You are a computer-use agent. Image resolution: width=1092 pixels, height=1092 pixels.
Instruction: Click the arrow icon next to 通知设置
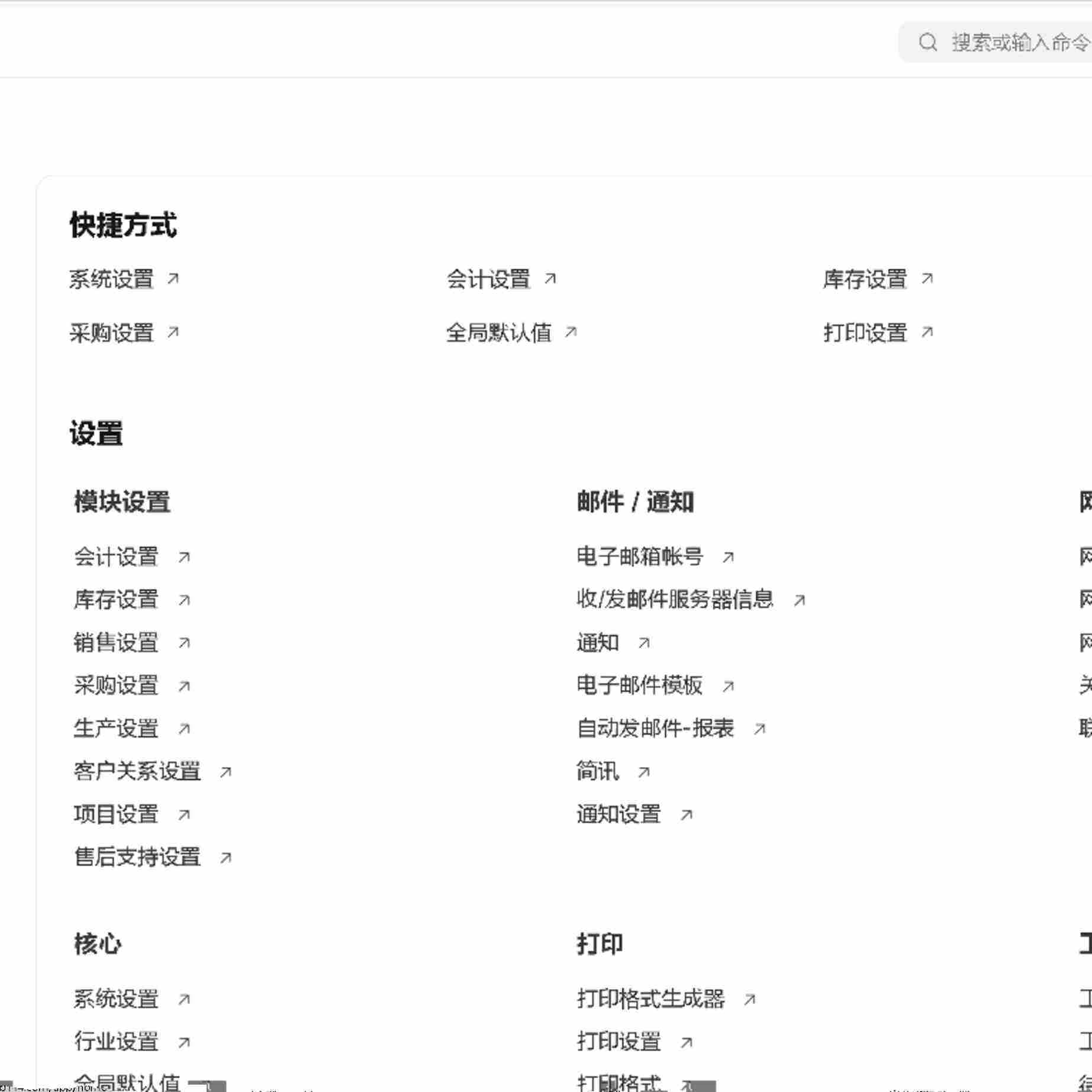pos(687,814)
